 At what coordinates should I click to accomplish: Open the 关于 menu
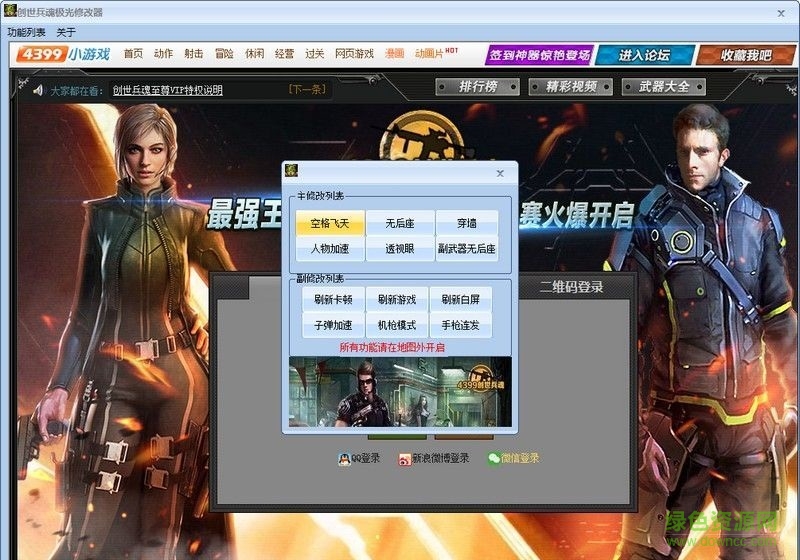coord(66,33)
